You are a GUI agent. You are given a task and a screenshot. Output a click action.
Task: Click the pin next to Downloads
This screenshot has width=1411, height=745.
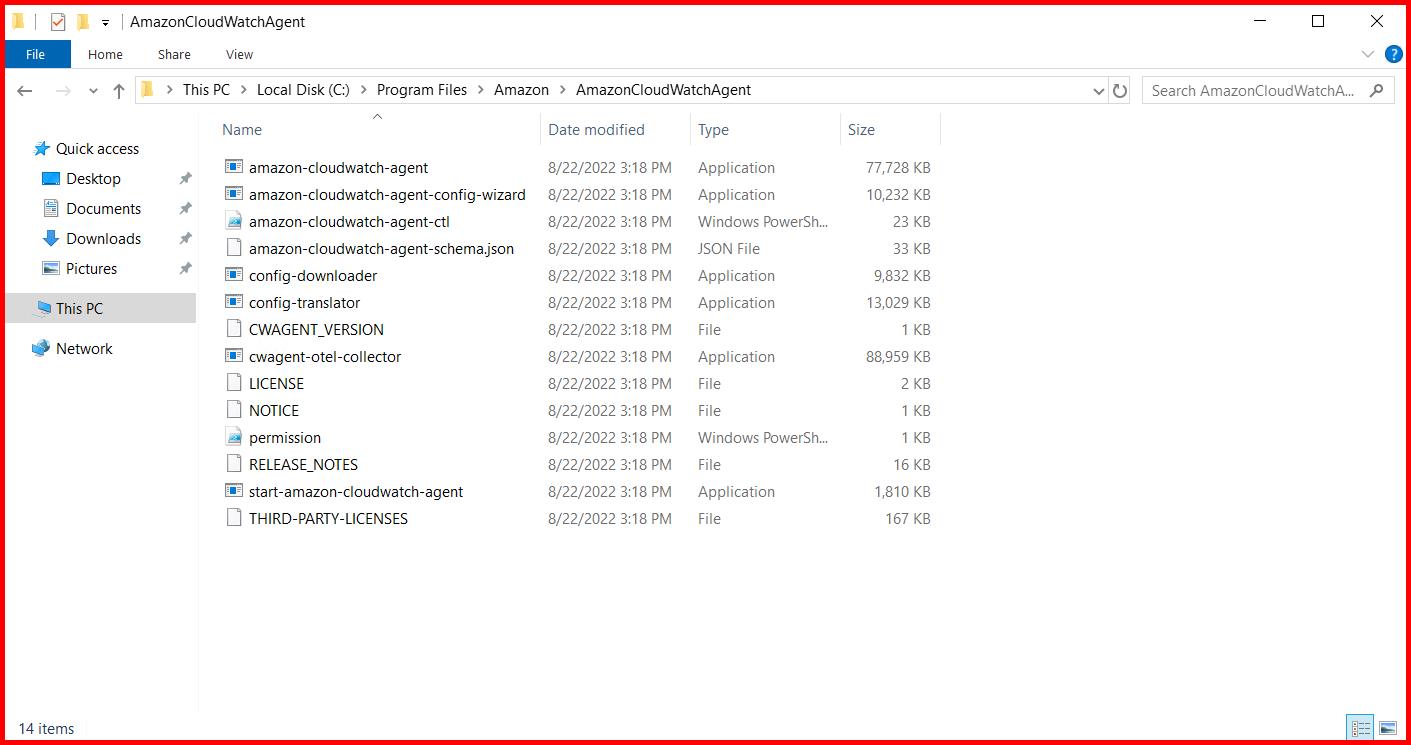click(x=183, y=238)
